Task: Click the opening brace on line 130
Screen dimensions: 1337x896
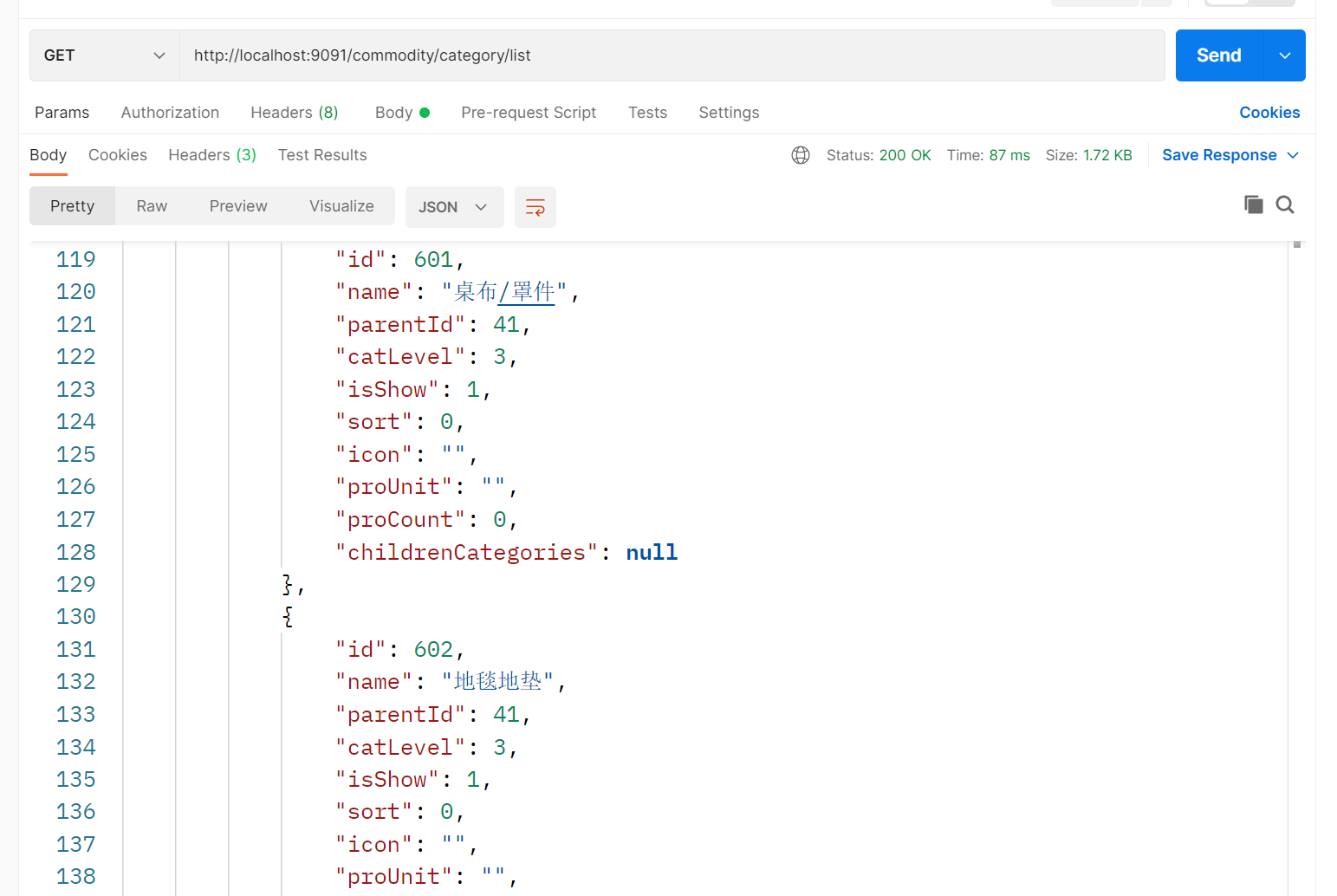Action: pos(288,616)
